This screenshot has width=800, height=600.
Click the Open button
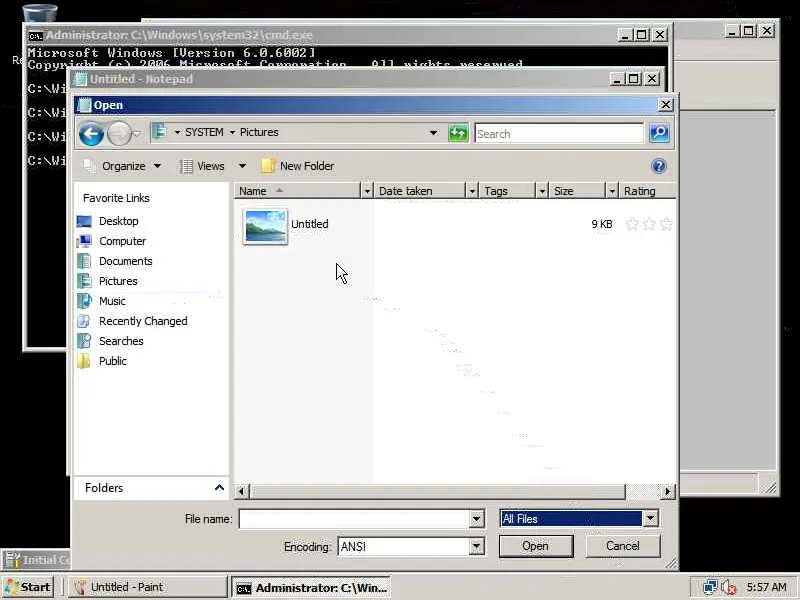tap(536, 546)
